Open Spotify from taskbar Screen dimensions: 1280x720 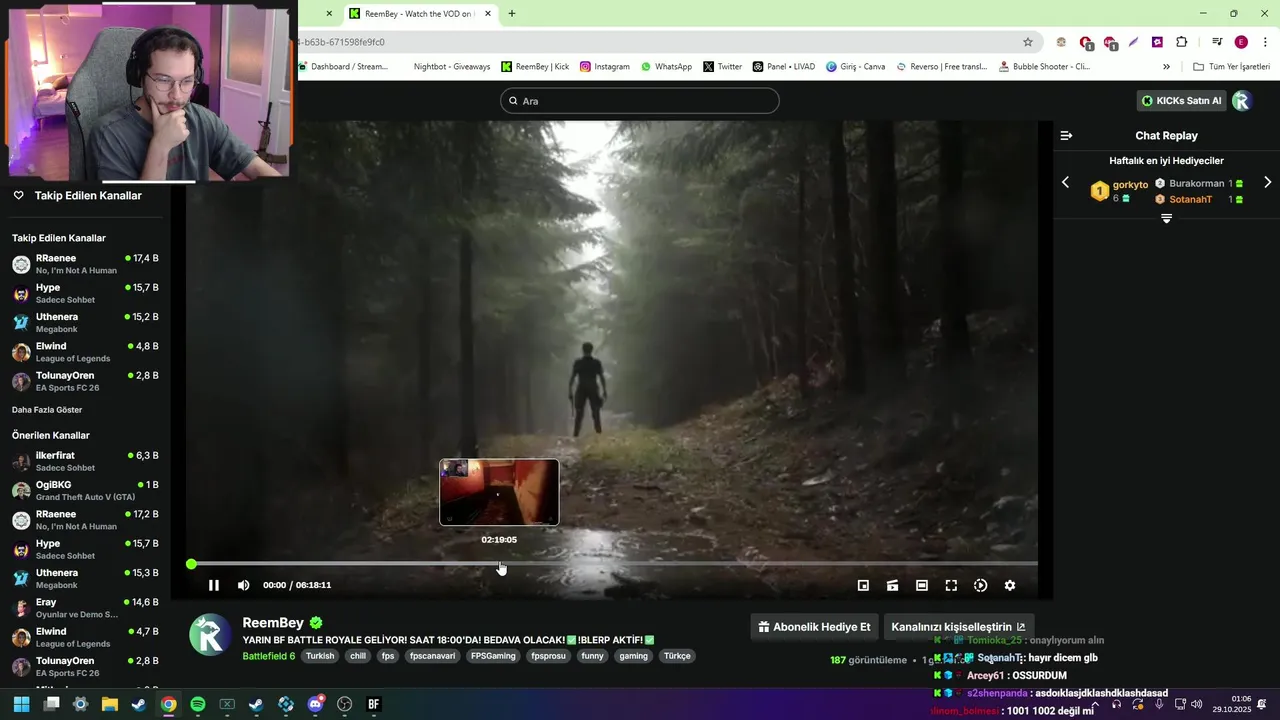click(198, 704)
